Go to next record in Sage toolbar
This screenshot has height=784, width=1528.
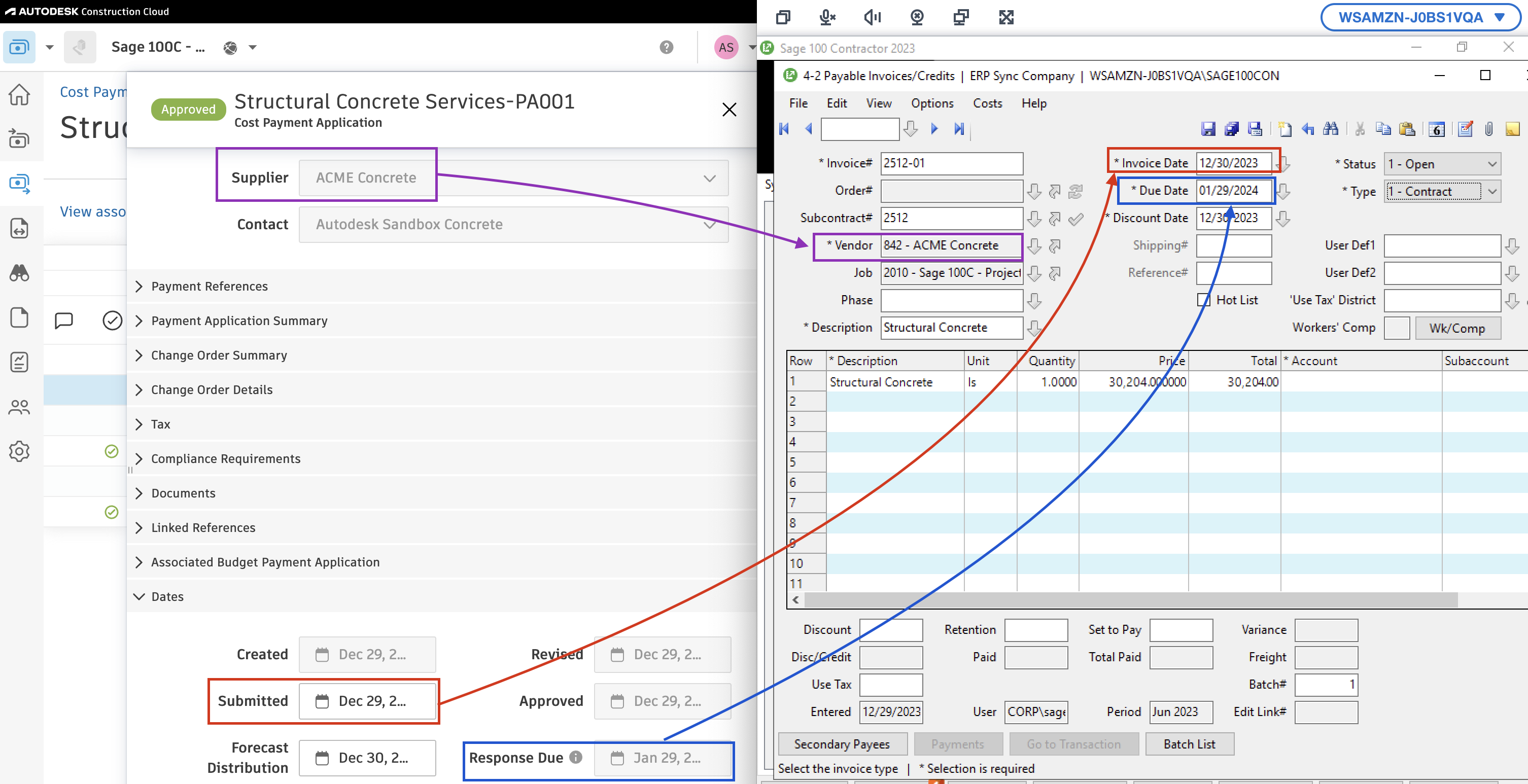[934, 129]
